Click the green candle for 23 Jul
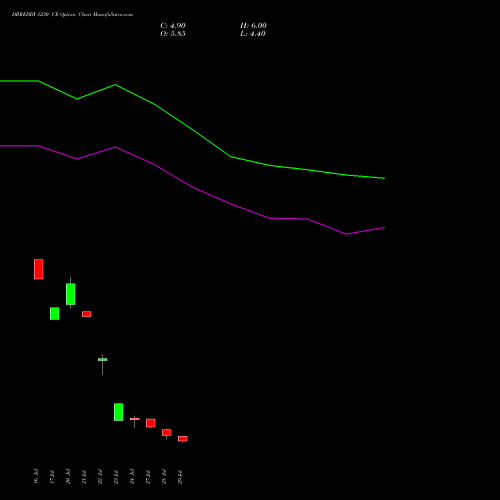The image size is (500, 500). [119, 412]
